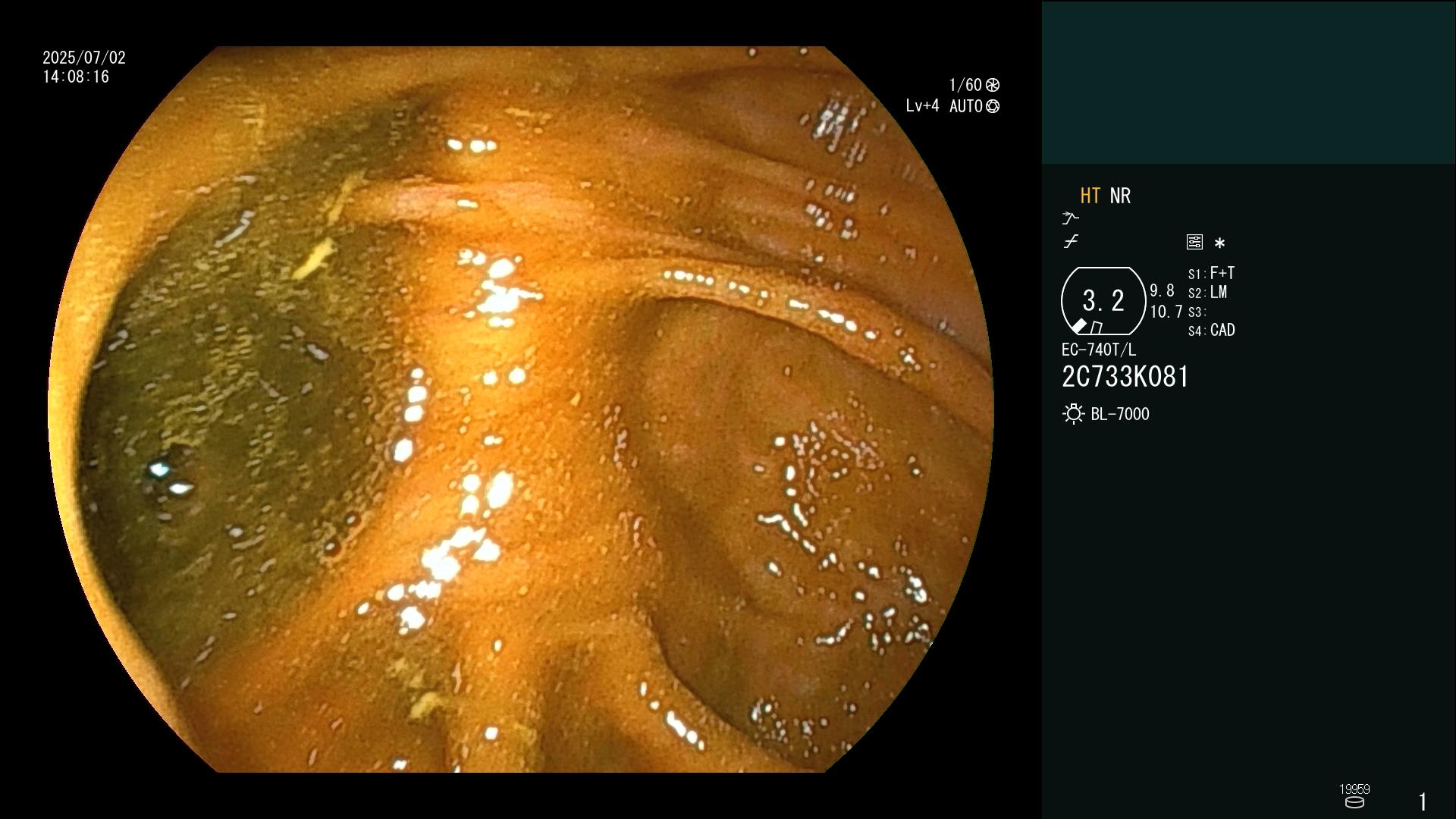Image resolution: width=1456 pixels, height=819 pixels.
Task: Click the scope model EC-740T/L
Action: click(1099, 350)
